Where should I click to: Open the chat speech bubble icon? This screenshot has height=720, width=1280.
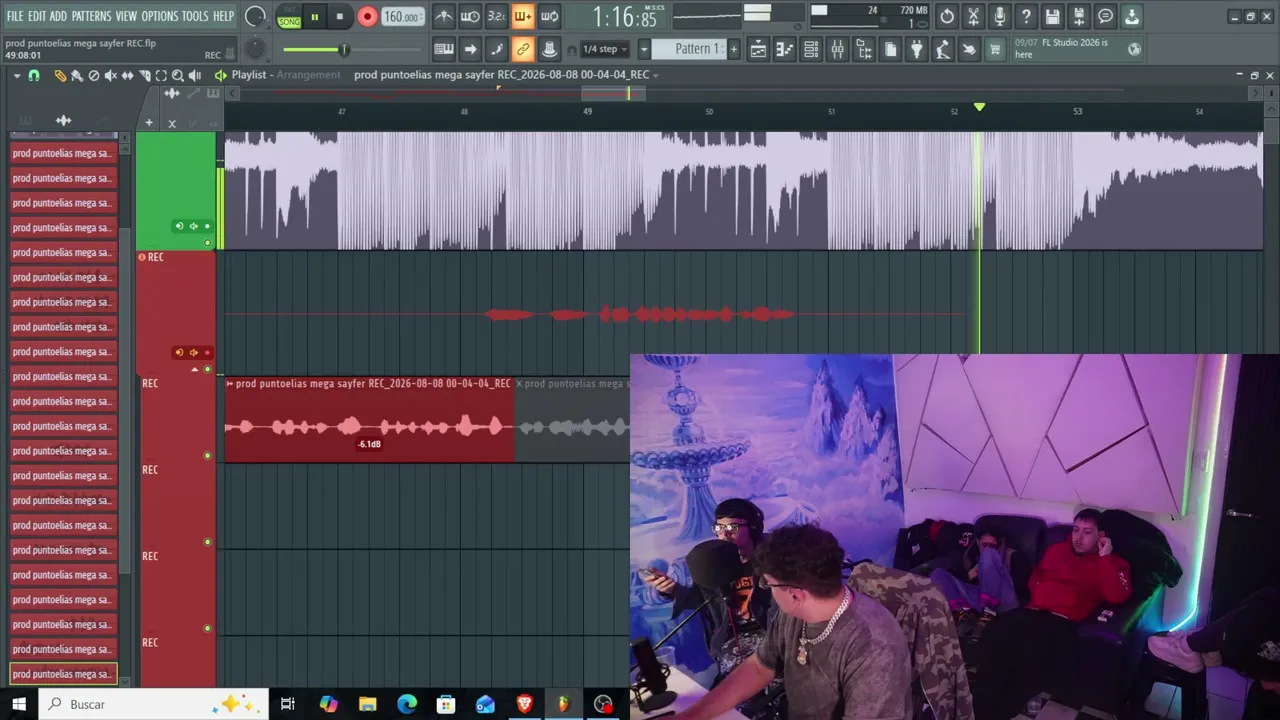pyautogui.click(x=1105, y=16)
